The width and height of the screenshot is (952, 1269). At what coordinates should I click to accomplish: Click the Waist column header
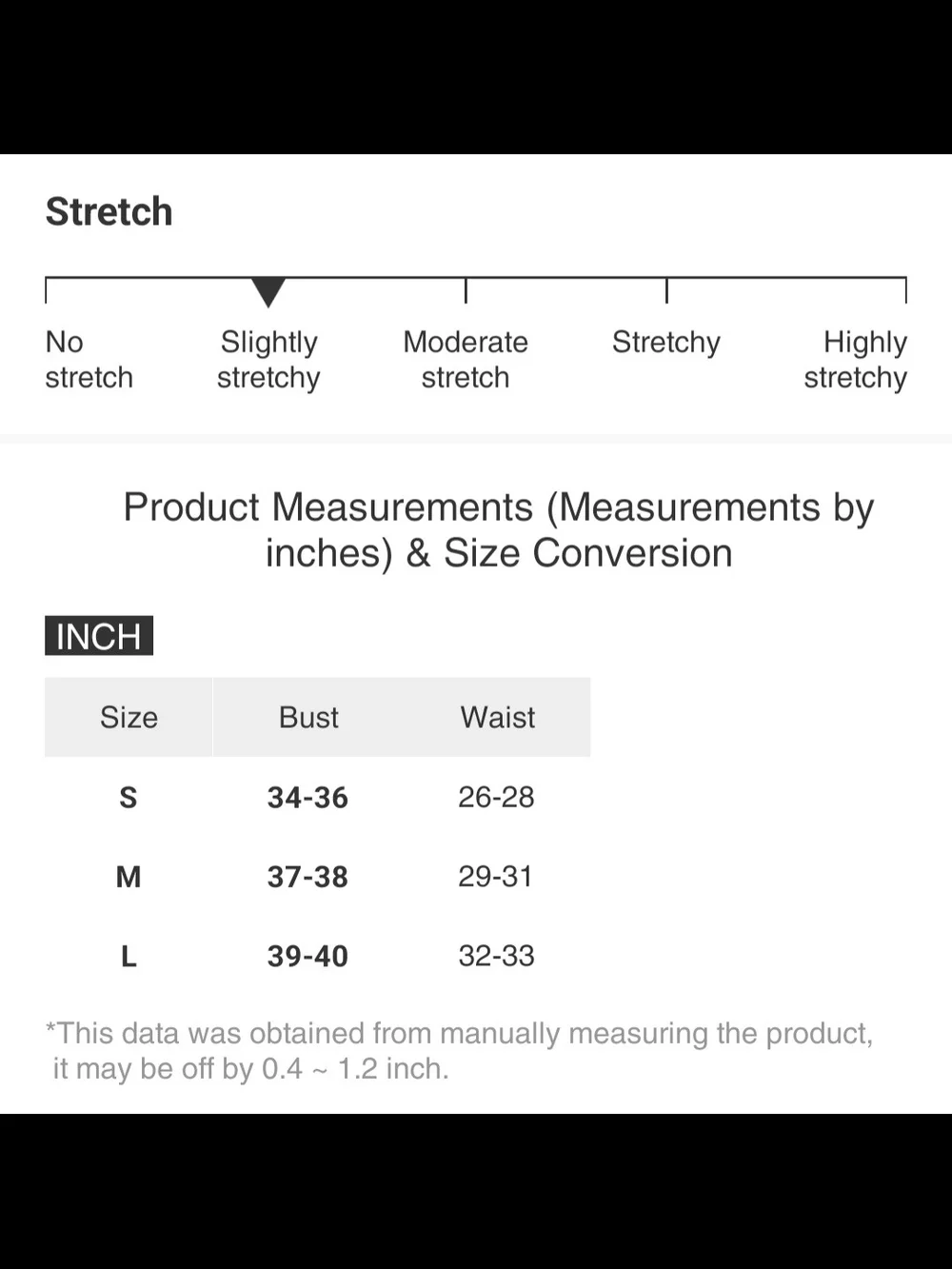498,717
